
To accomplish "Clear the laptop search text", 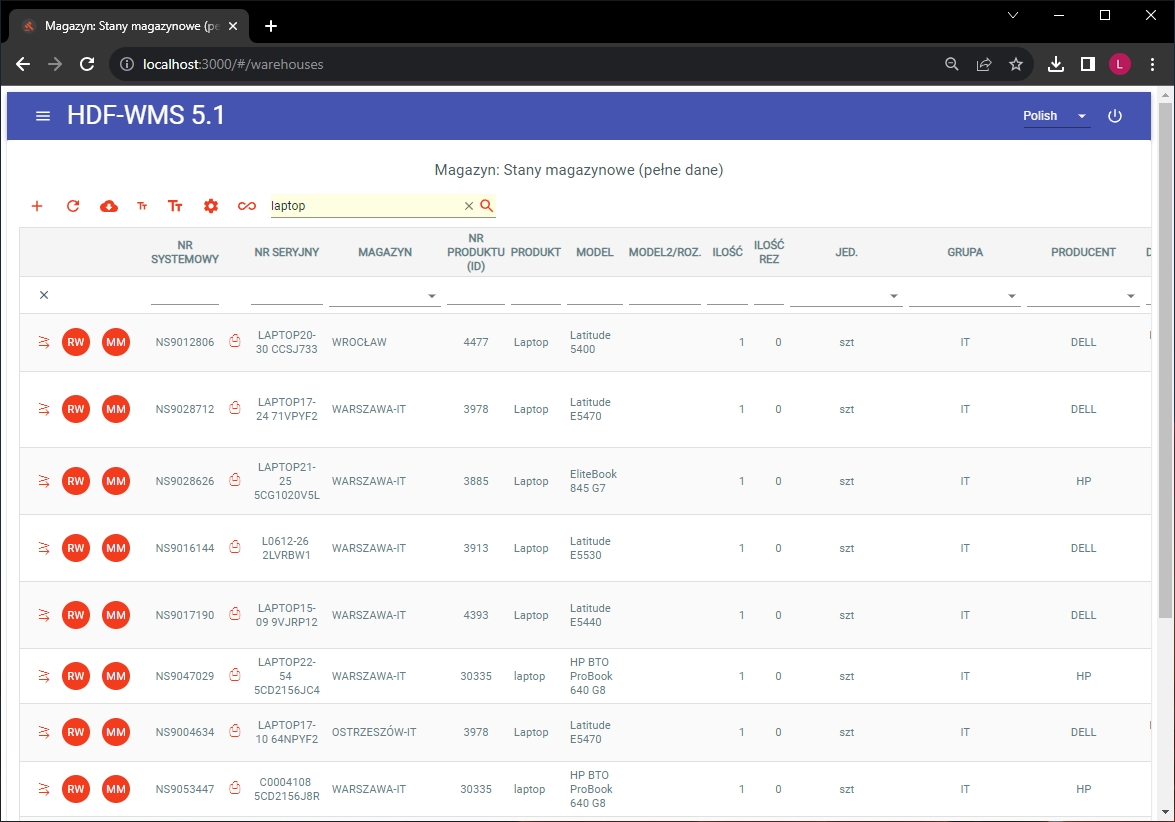I will point(468,206).
